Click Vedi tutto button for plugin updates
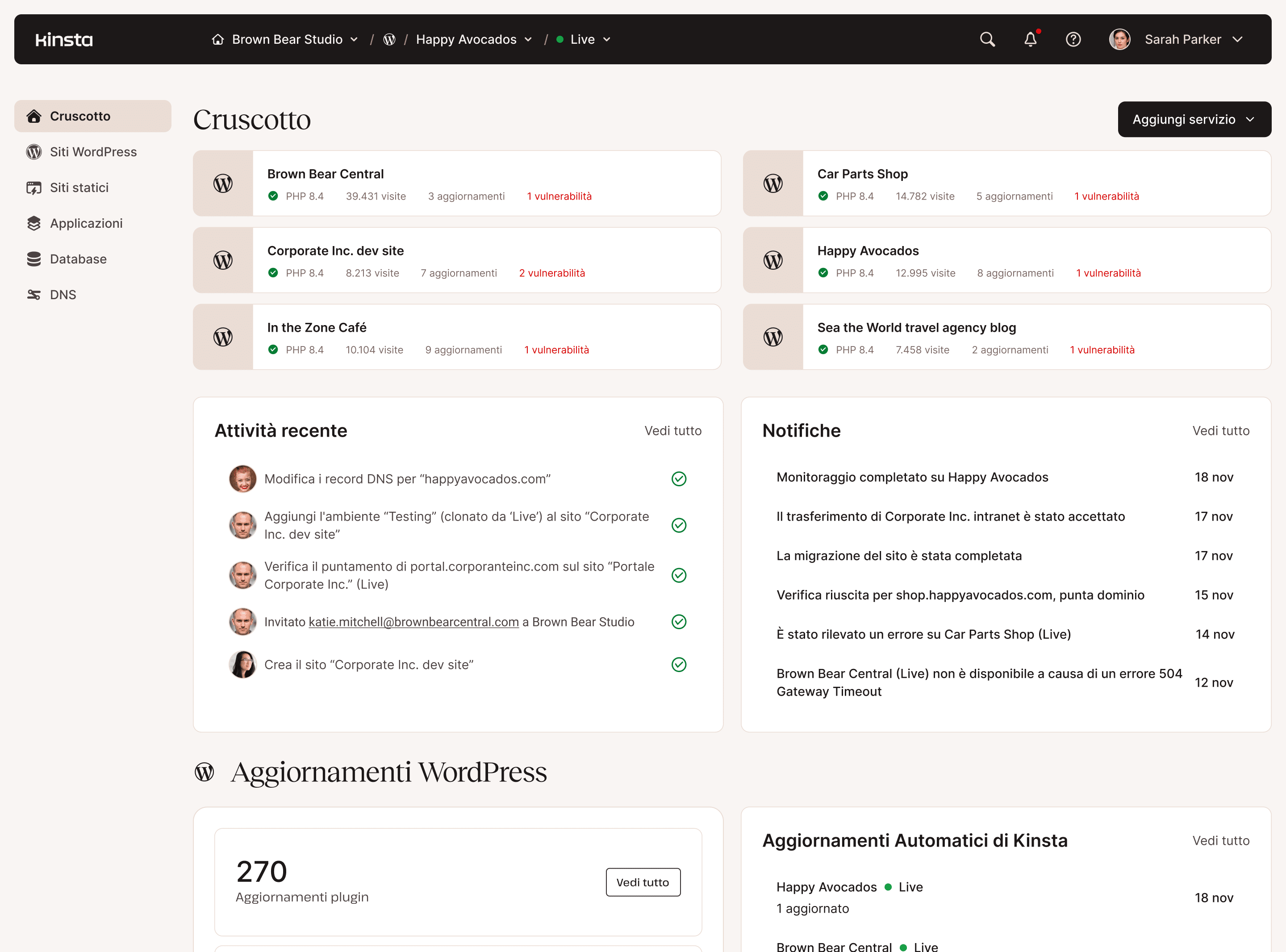 point(643,882)
